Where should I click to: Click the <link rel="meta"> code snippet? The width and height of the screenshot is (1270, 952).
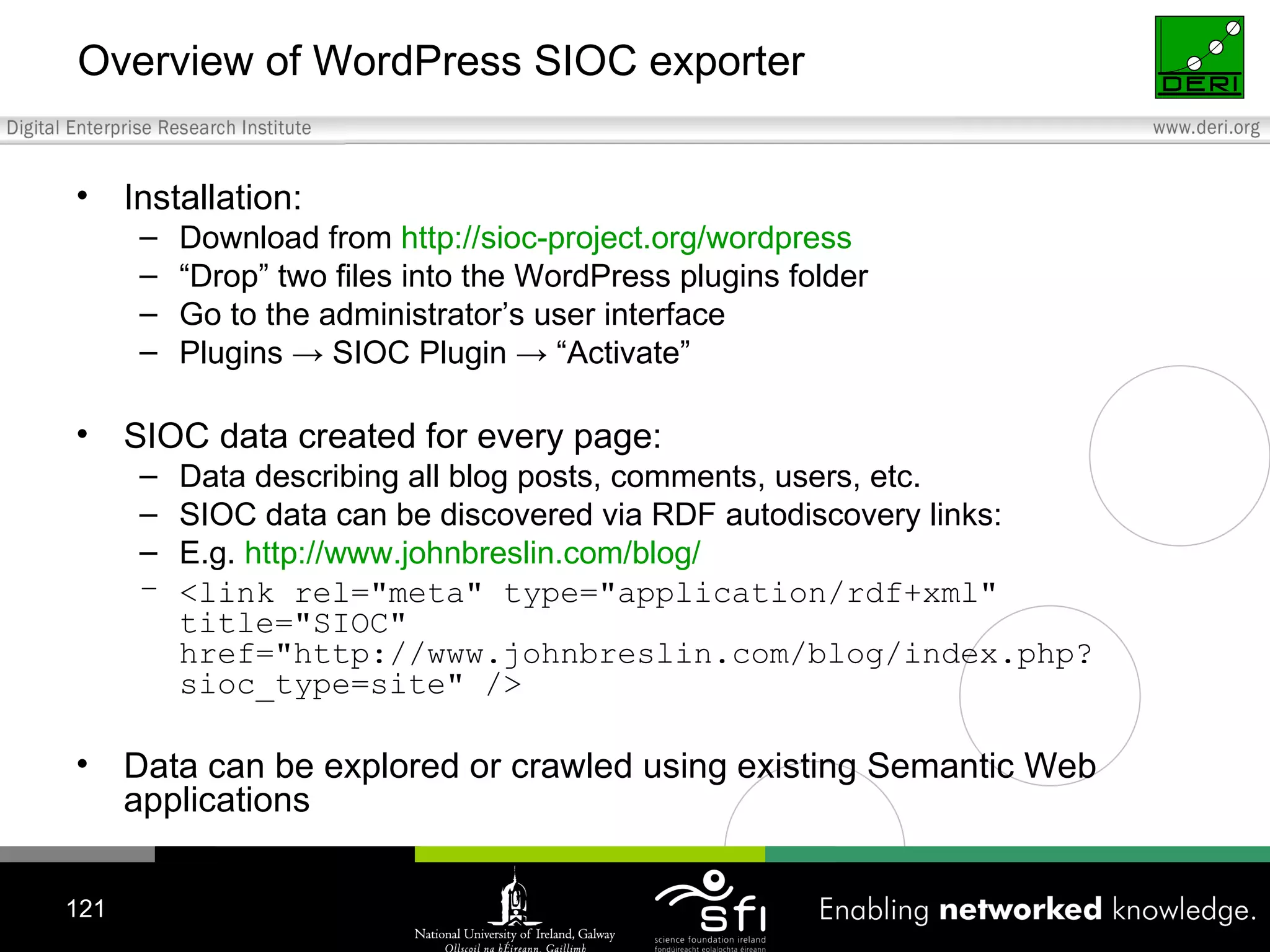[x=636, y=640]
